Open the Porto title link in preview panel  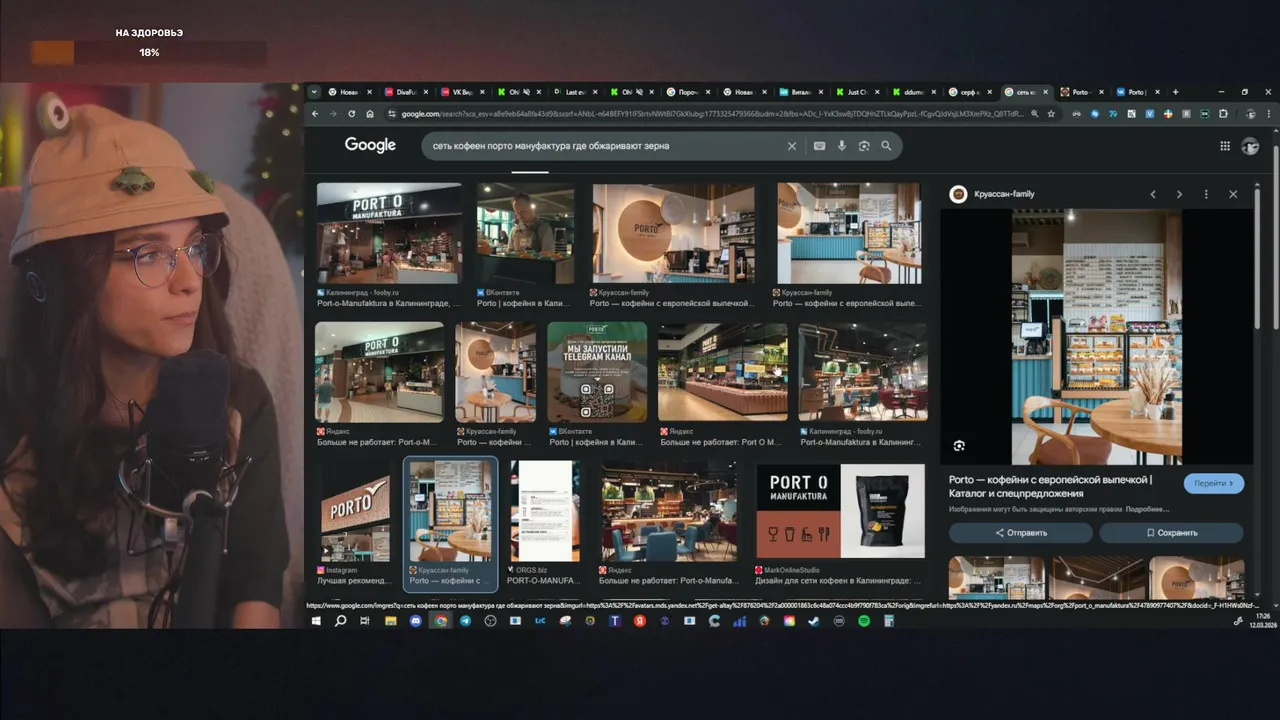pyautogui.click(x=1050, y=486)
